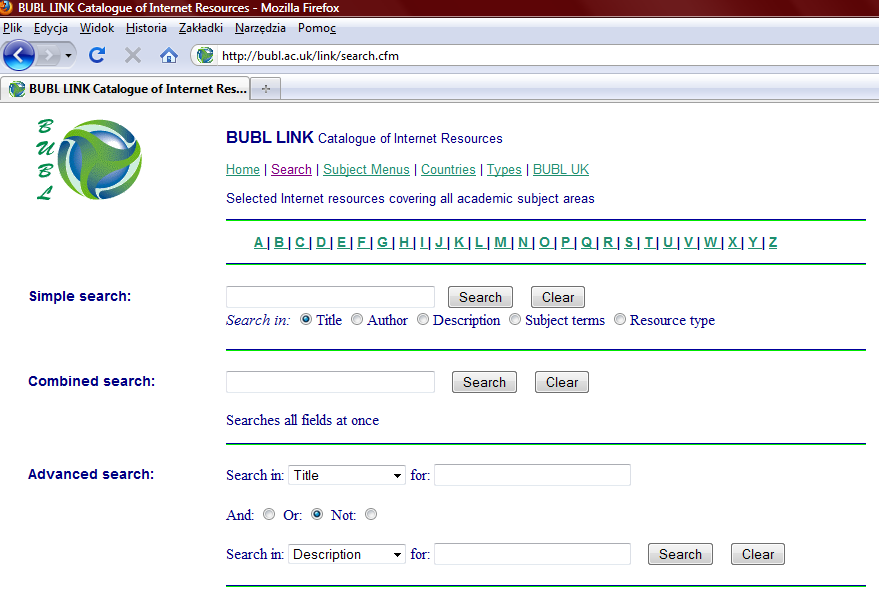Open the Subject Menus link
This screenshot has width=879, height=591.
point(366,169)
